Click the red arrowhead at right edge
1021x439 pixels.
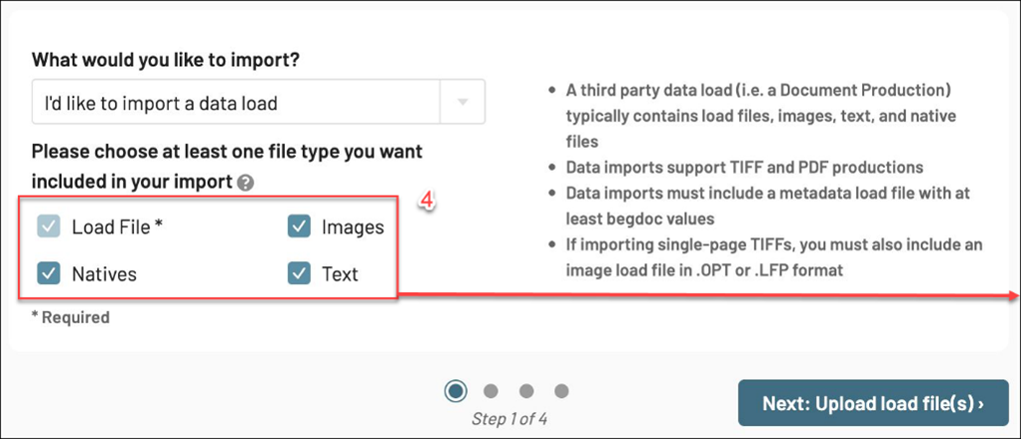click(x=1013, y=296)
